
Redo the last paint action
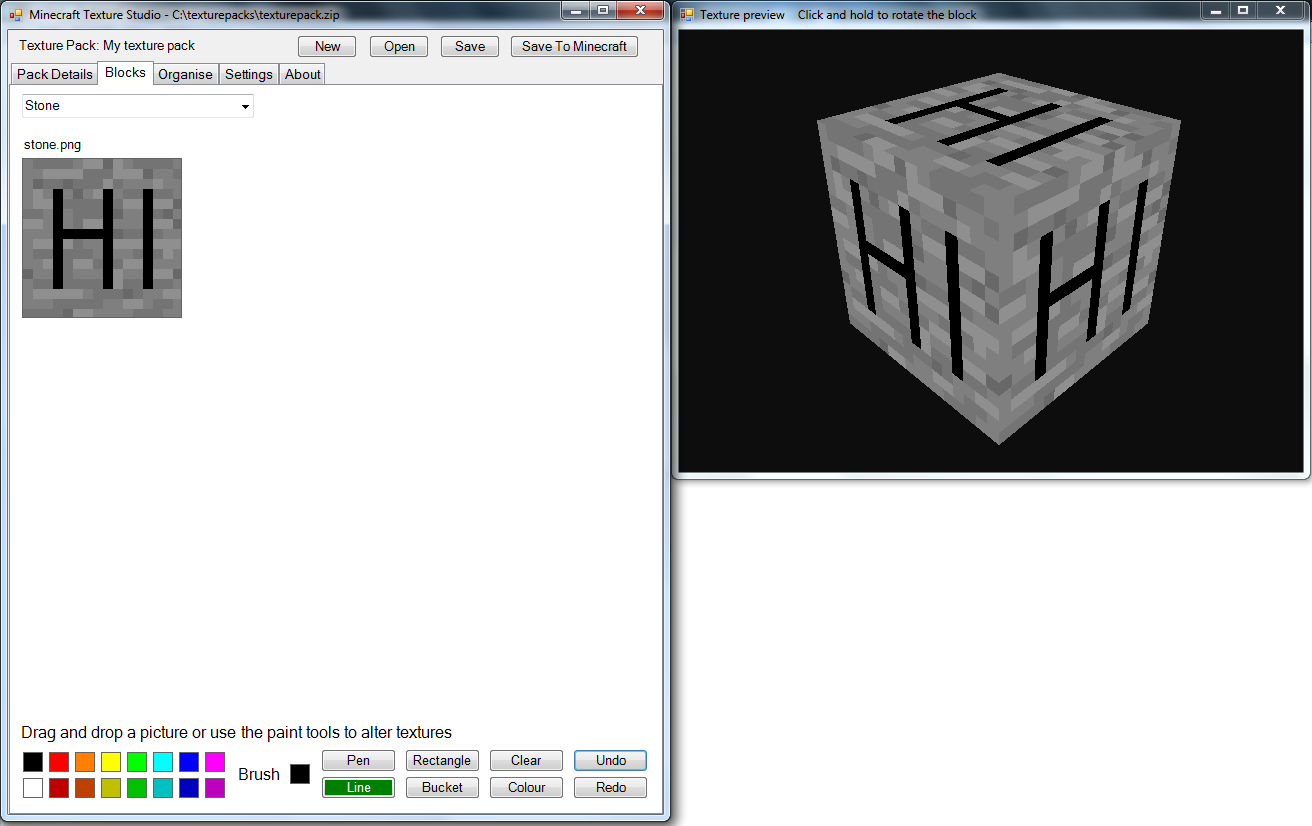pyautogui.click(x=610, y=788)
